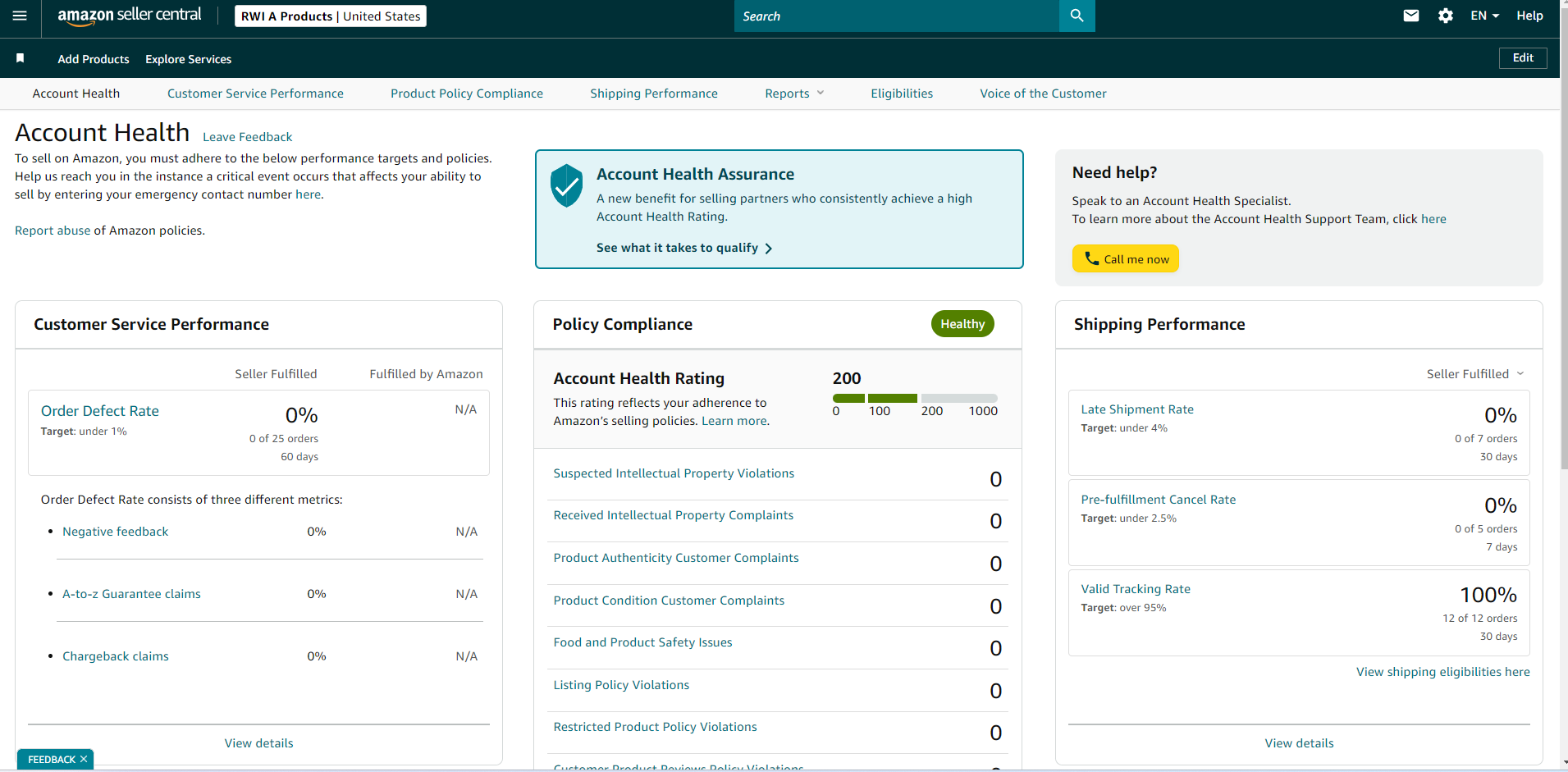Screen dimensions: 1568x772
Task: Close the Feedback tab with X
Action: (x=84, y=760)
